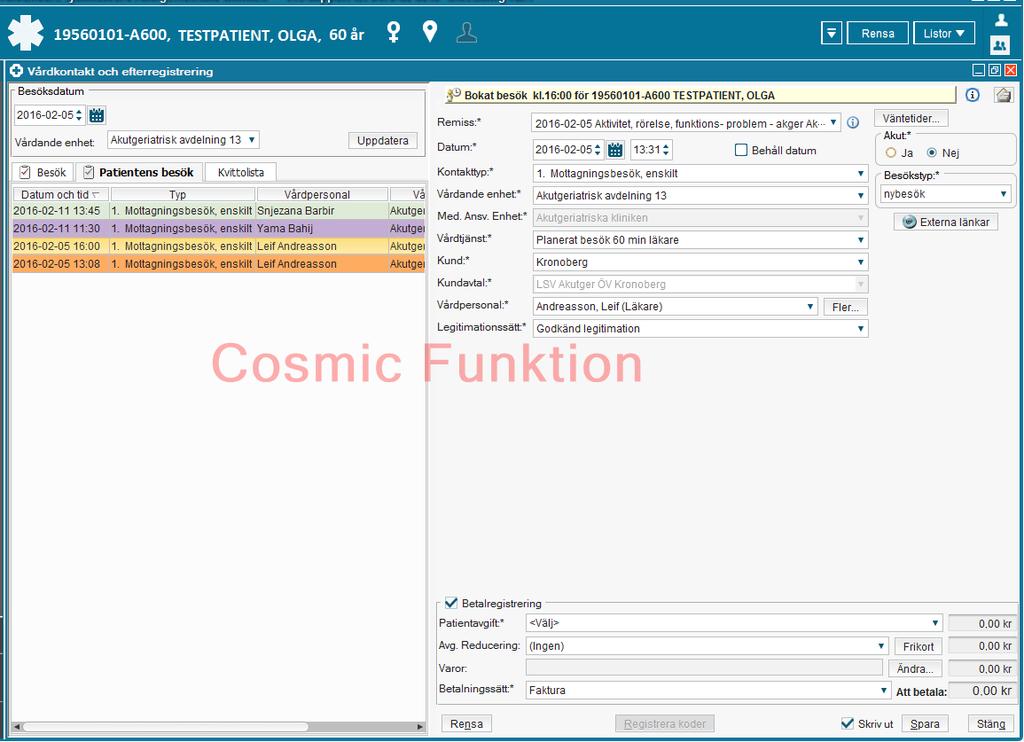1024x742 pixels.
Task: Sort by Datum och tid column header
Action: [x=61, y=194]
